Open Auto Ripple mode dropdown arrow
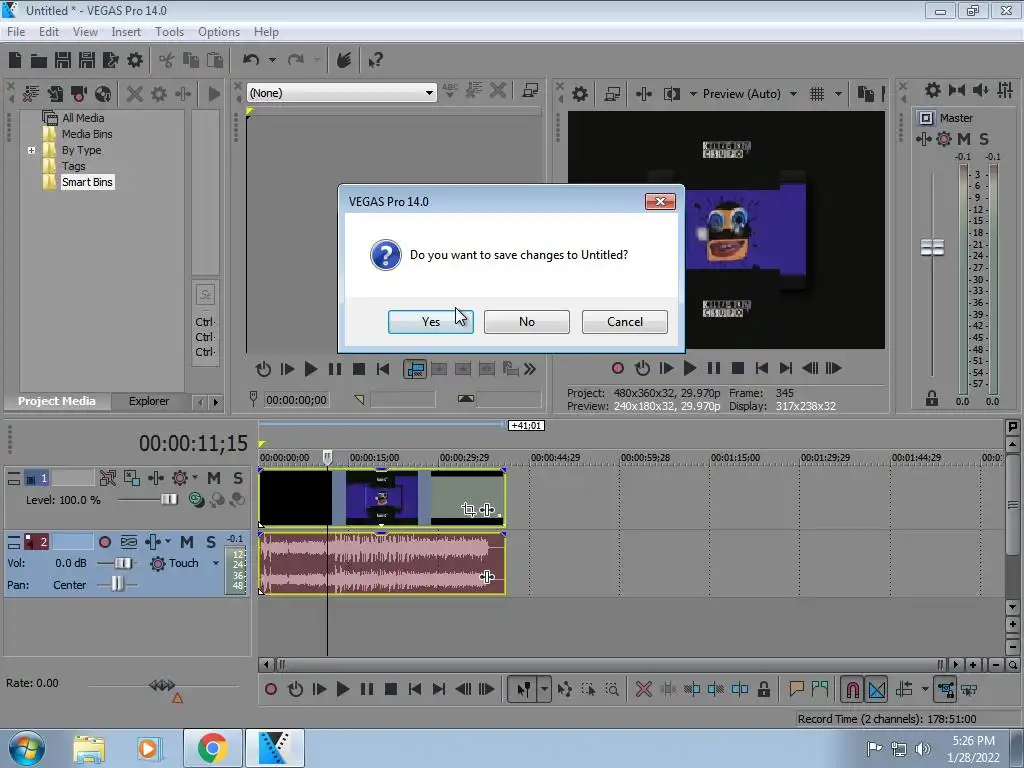 point(925,689)
